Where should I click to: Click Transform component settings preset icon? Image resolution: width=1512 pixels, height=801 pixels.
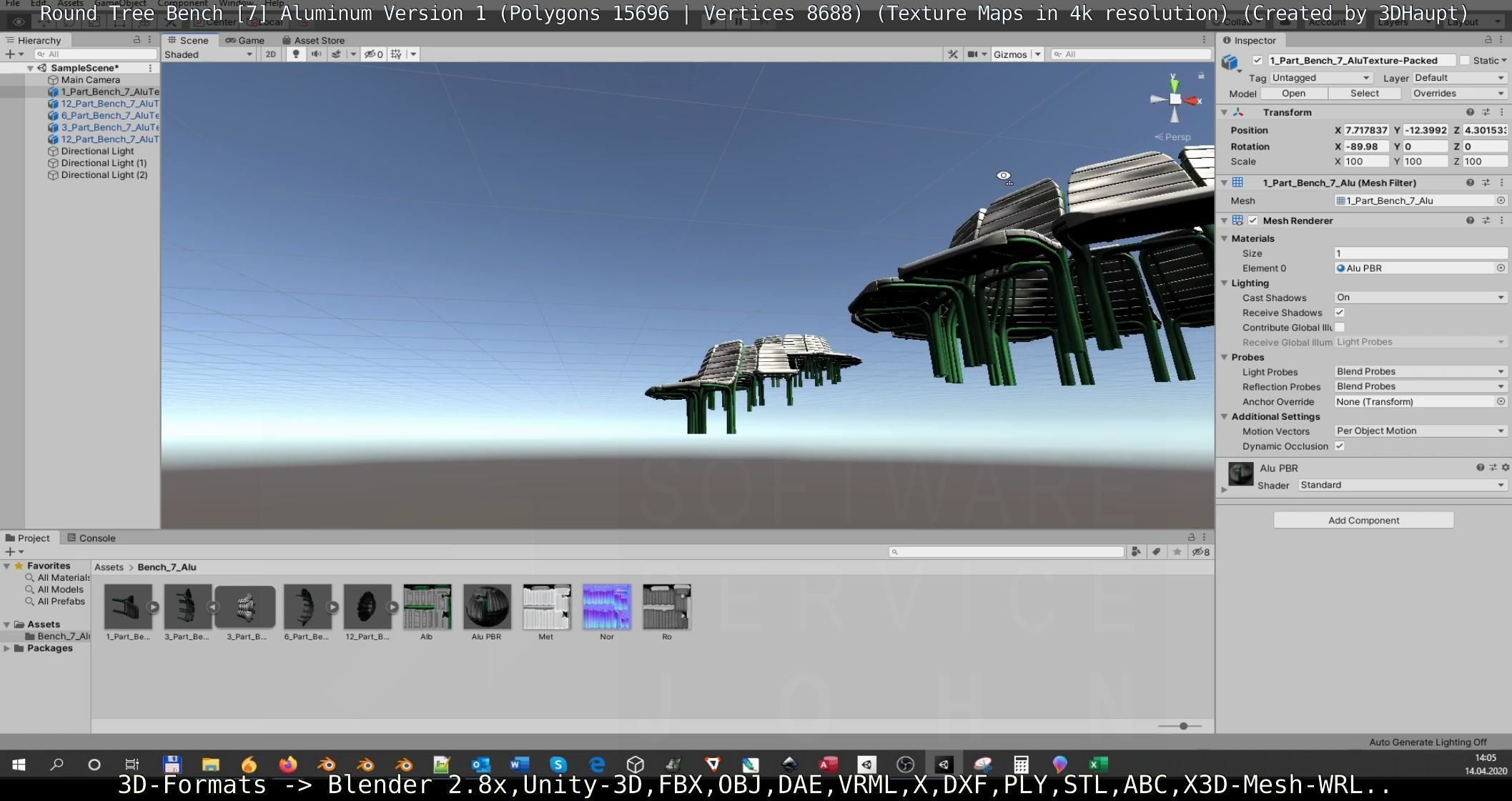(x=1486, y=112)
